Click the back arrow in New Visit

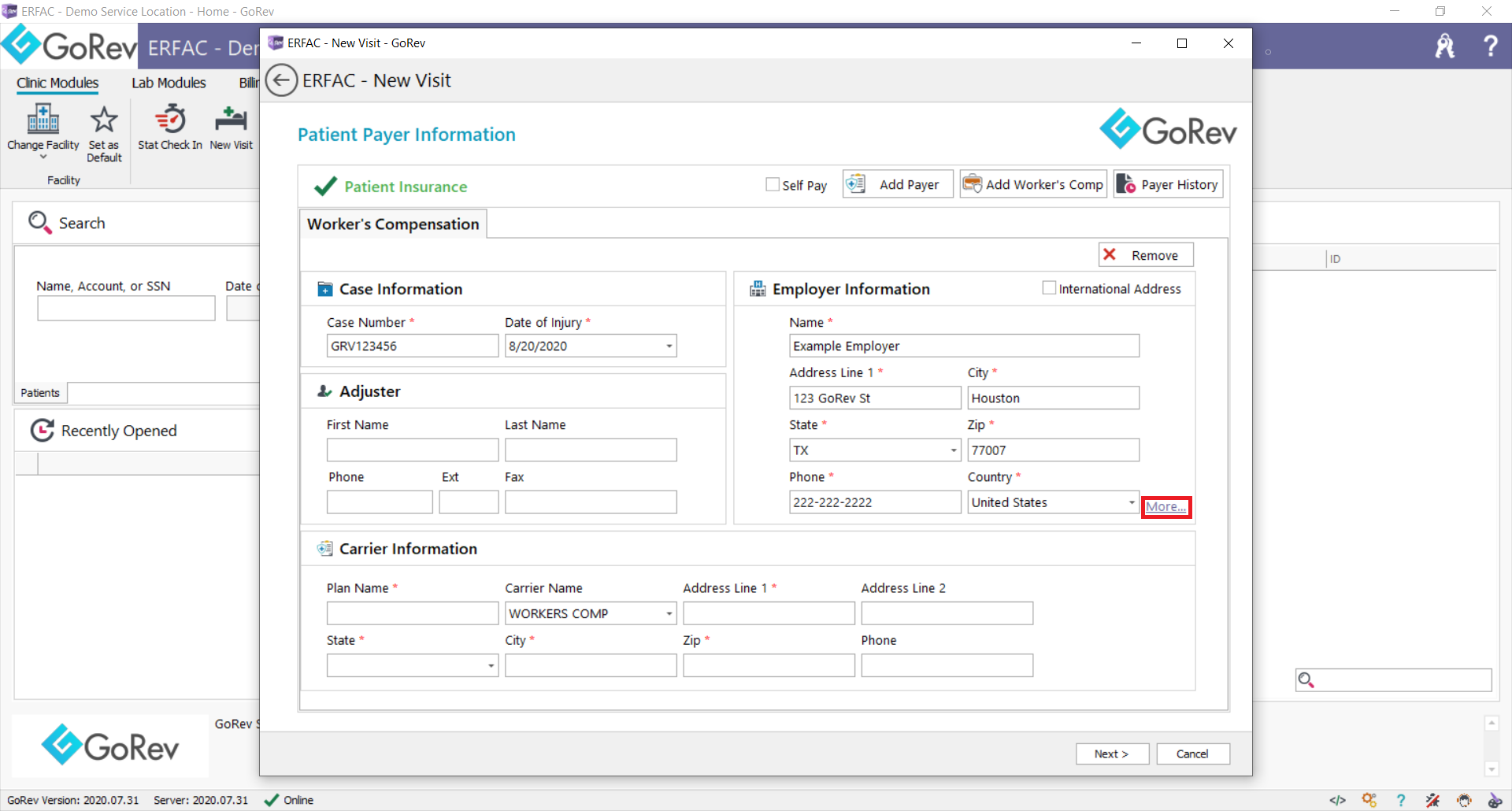(281, 80)
